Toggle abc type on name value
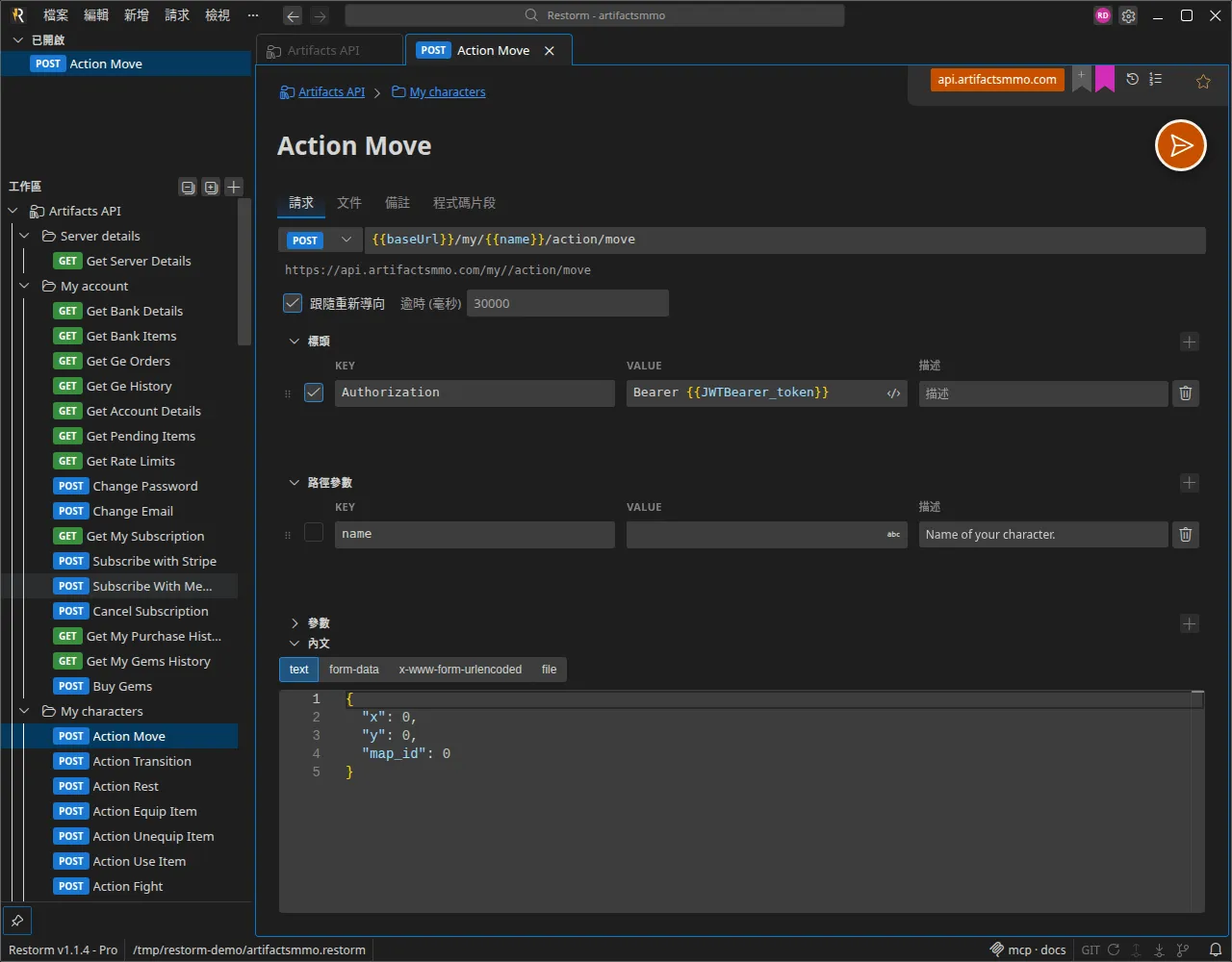1232x962 pixels. tap(893, 534)
